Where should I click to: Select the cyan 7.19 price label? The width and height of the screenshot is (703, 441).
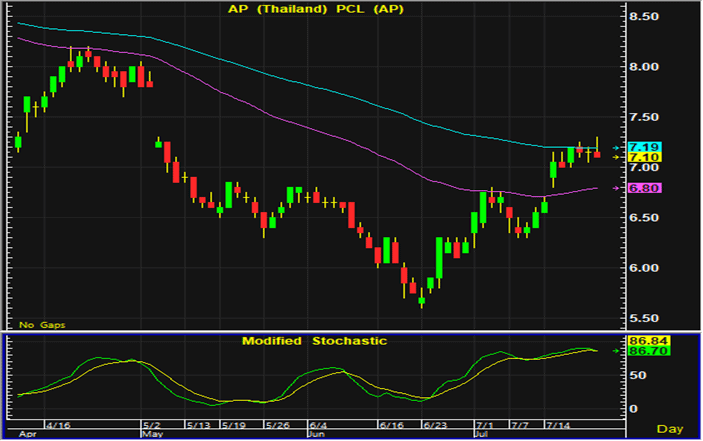pos(642,148)
